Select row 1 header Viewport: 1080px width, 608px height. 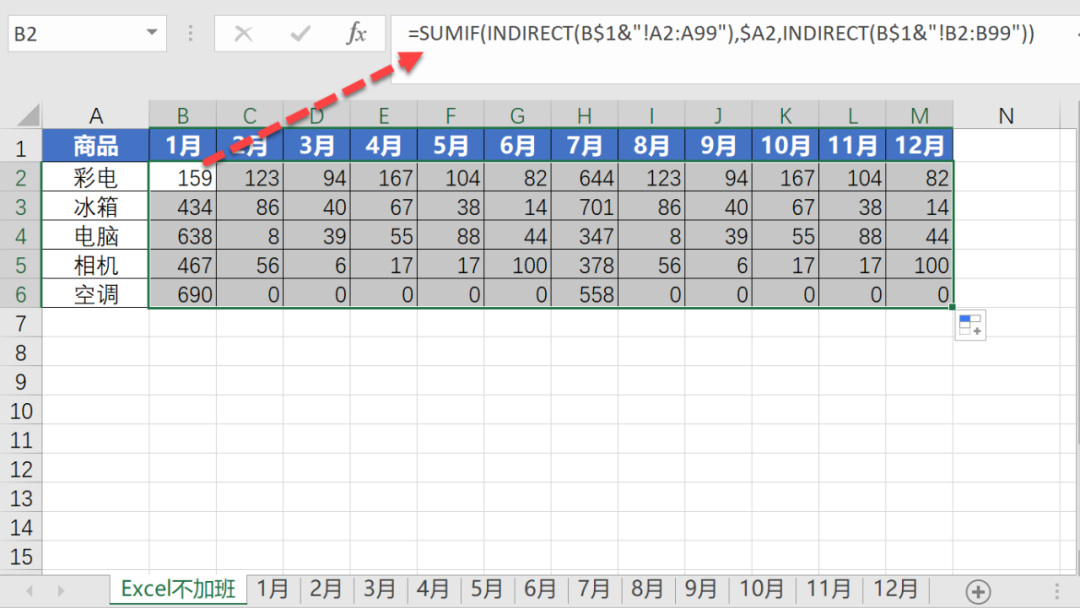tap(21, 147)
